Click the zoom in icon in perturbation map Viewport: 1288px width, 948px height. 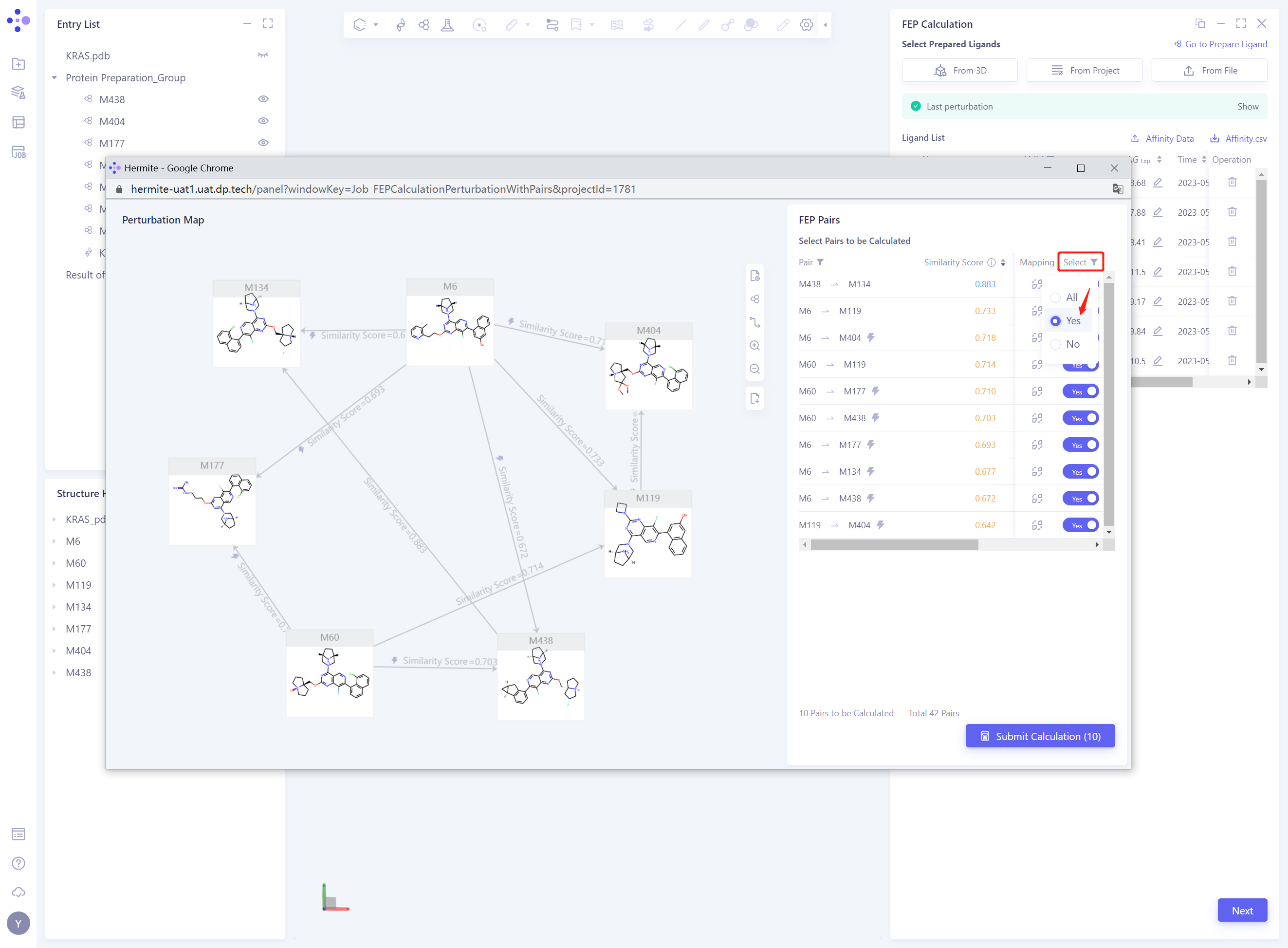(755, 346)
